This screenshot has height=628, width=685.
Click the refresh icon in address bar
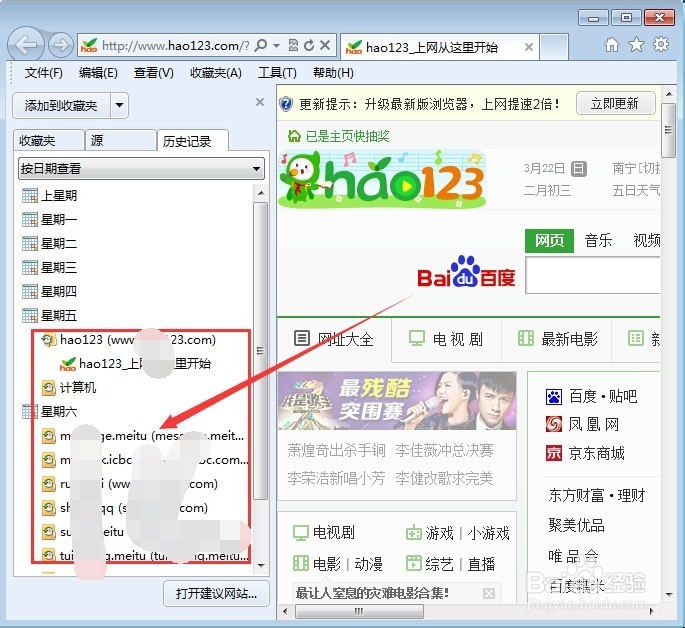[x=309, y=45]
